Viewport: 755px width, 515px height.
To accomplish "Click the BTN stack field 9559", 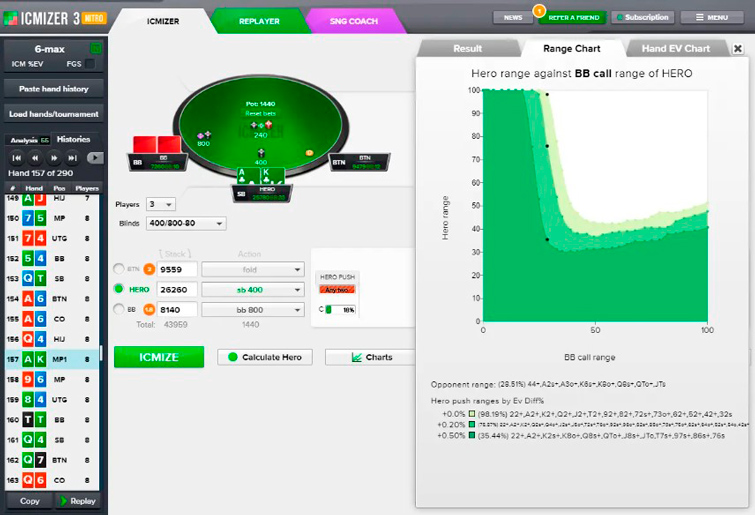I will tap(177, 270).
